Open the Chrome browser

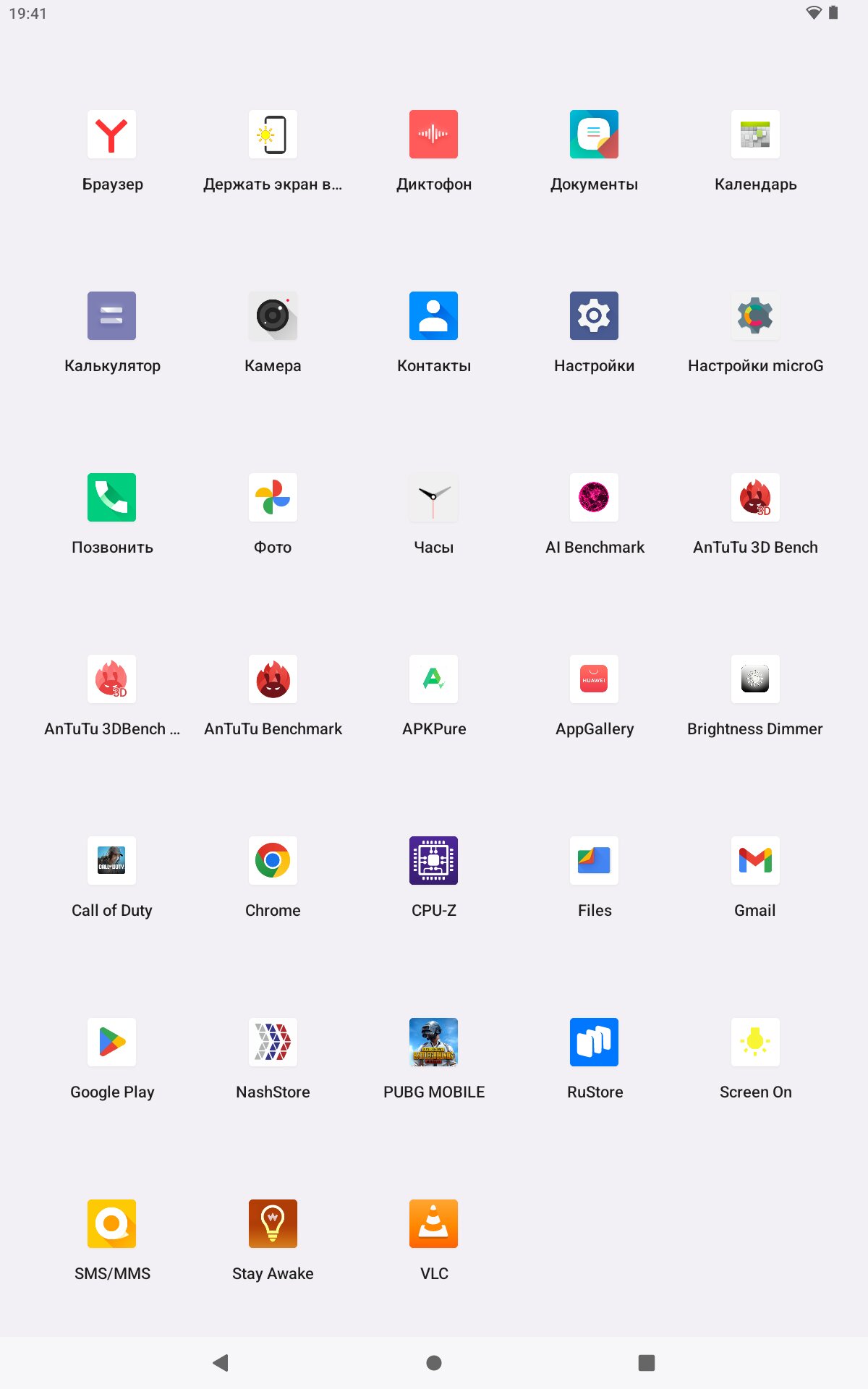point(273,861)
